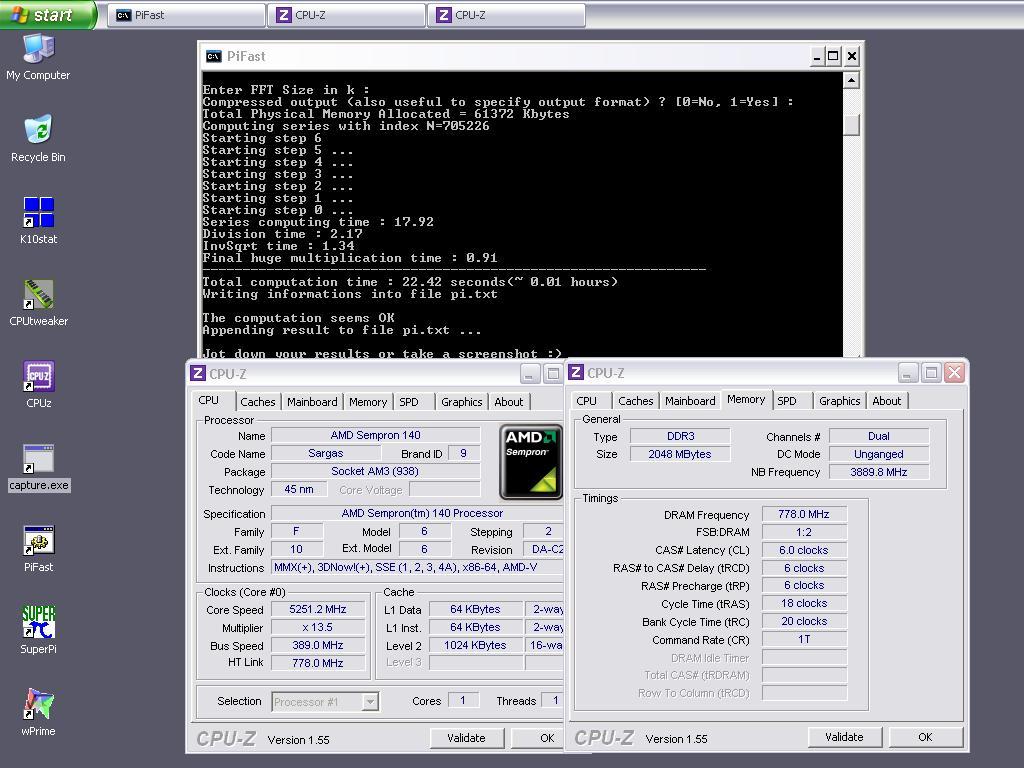Open the Mainboard tab in left CPU-Z
The height and width of the screenshot is (768, 1024).
pyautogui.click(x=312, y=402)
